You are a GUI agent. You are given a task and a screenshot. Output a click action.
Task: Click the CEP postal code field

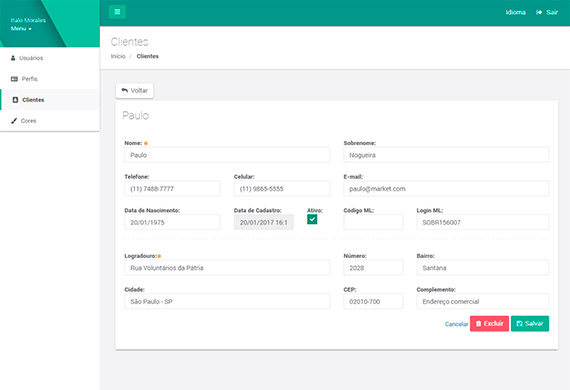coord(373,301)
